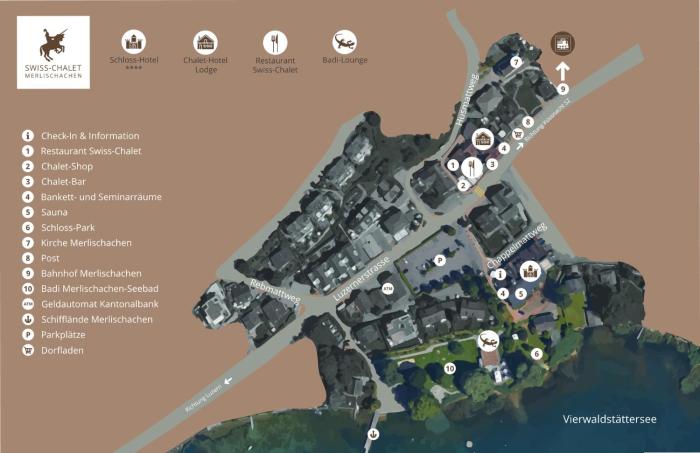Click the parking P marker on the map
Viewport: 700px width, 453px height.
click(440, 259)
